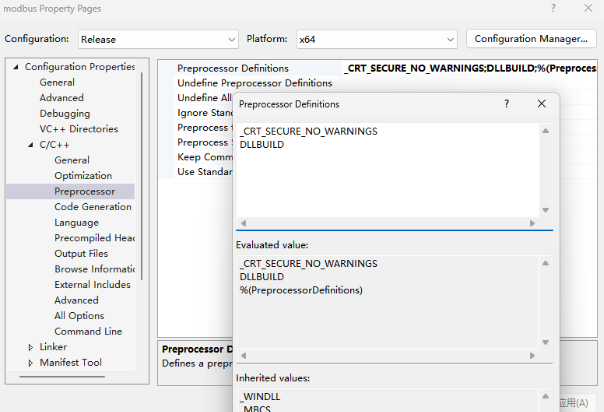This screenshot has width=604, height=412.
Task: Open the Command Line page
Action: click(x=88, y=332)
